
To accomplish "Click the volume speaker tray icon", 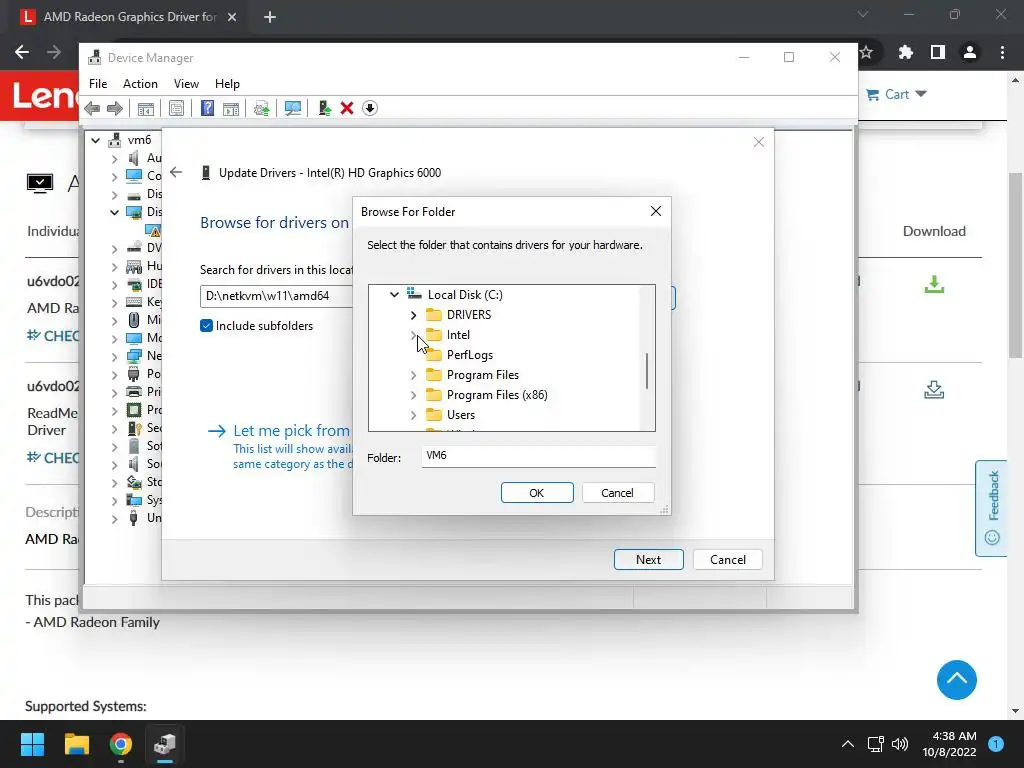I will (900, 744).
